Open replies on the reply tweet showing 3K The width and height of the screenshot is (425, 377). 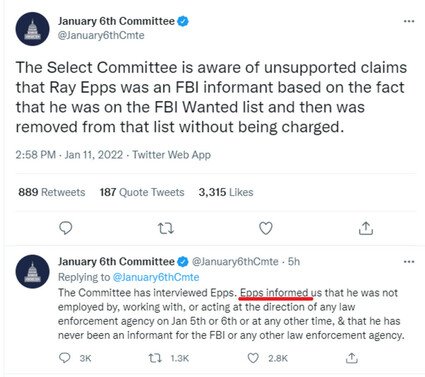point(75,358)
